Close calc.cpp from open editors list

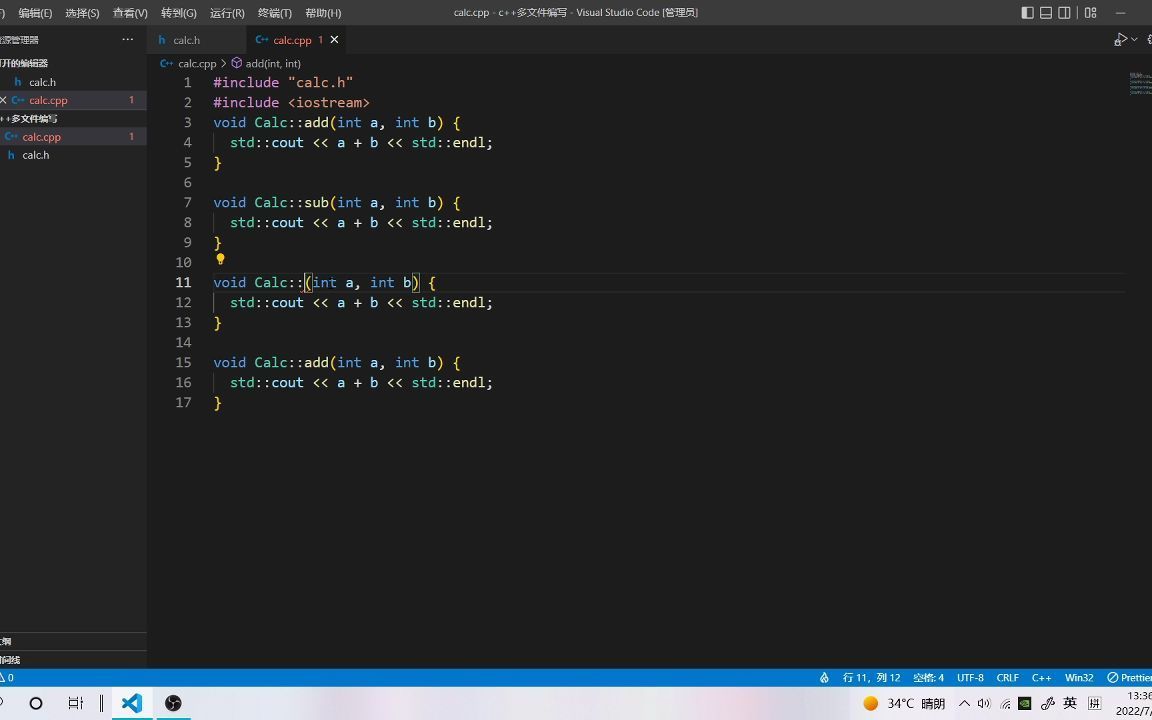(4, 100)
